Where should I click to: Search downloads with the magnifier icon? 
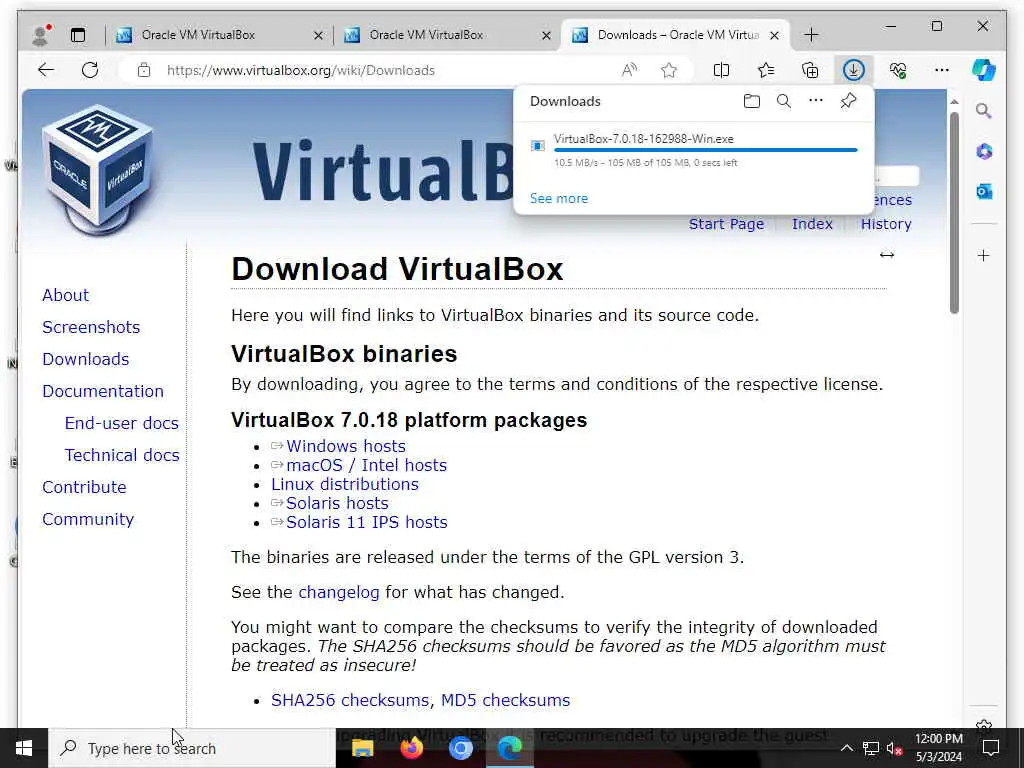coord(784,101)
